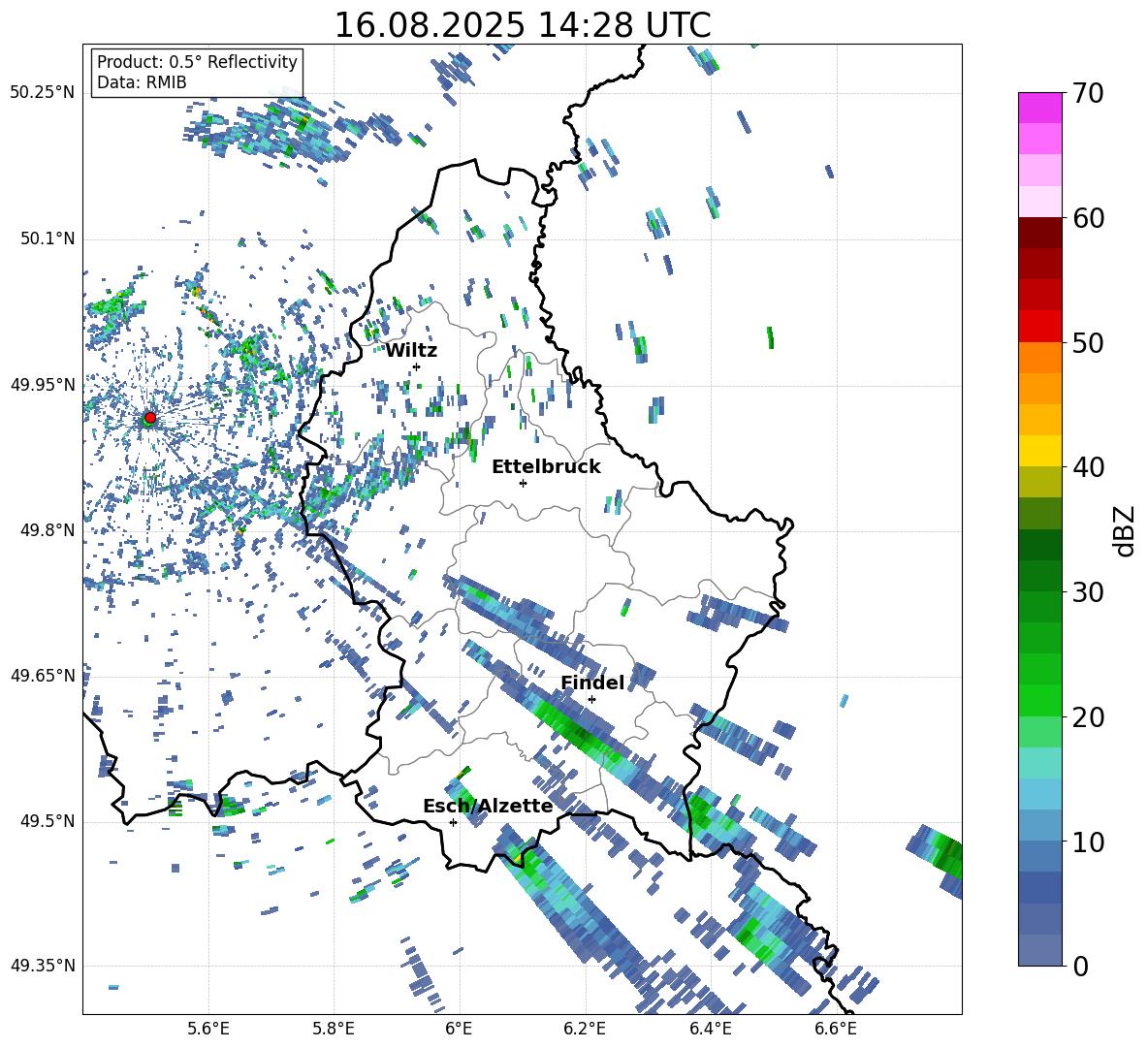Viewport: 1148px width, 1048px height.
Task: Click the Data: RMIB text
Action: click(142, 82)
